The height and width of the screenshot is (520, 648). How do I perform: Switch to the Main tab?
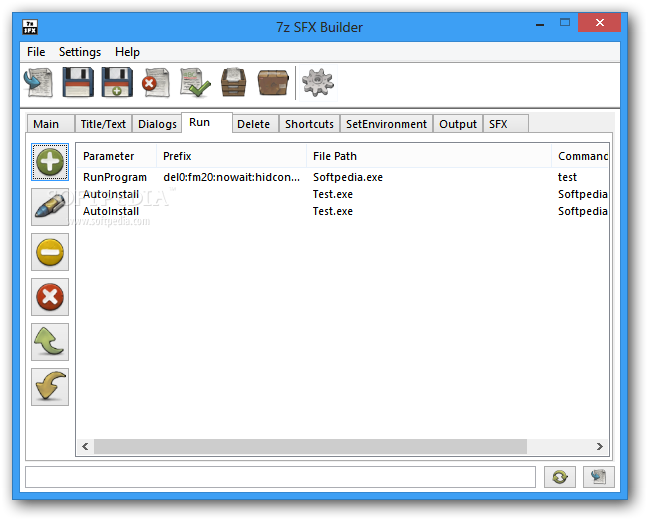[x=51, y=124]
